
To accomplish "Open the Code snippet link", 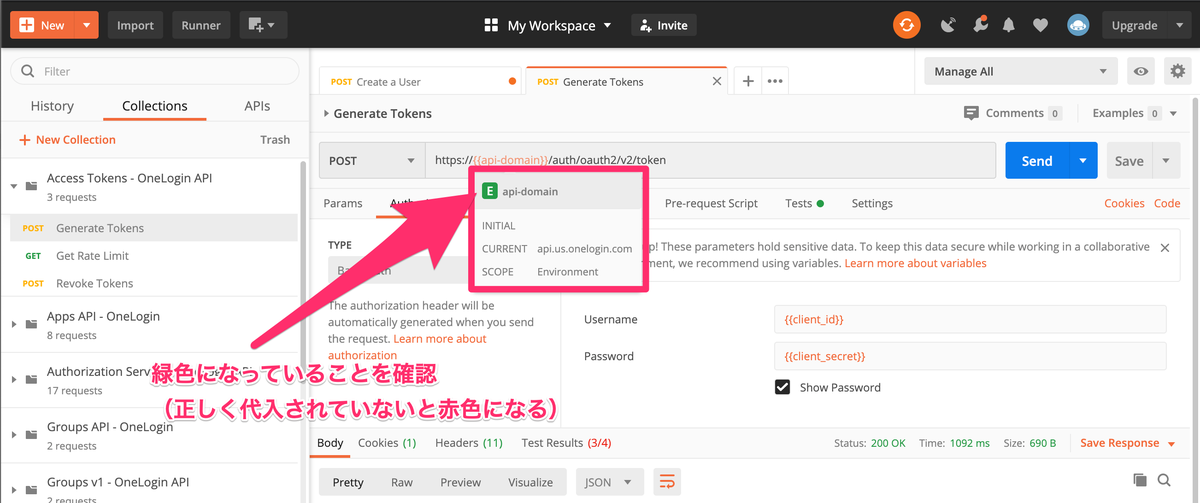I will coord(1167,203).
